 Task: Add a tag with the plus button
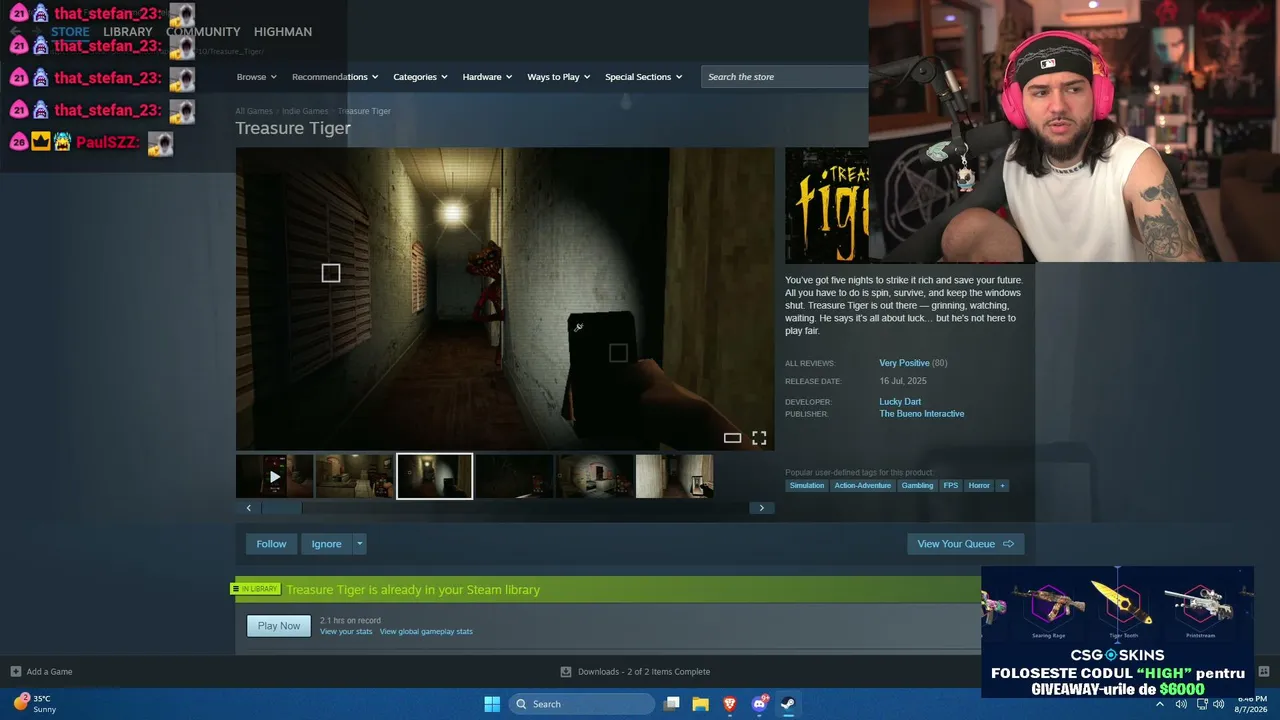tap(1002, 486)
